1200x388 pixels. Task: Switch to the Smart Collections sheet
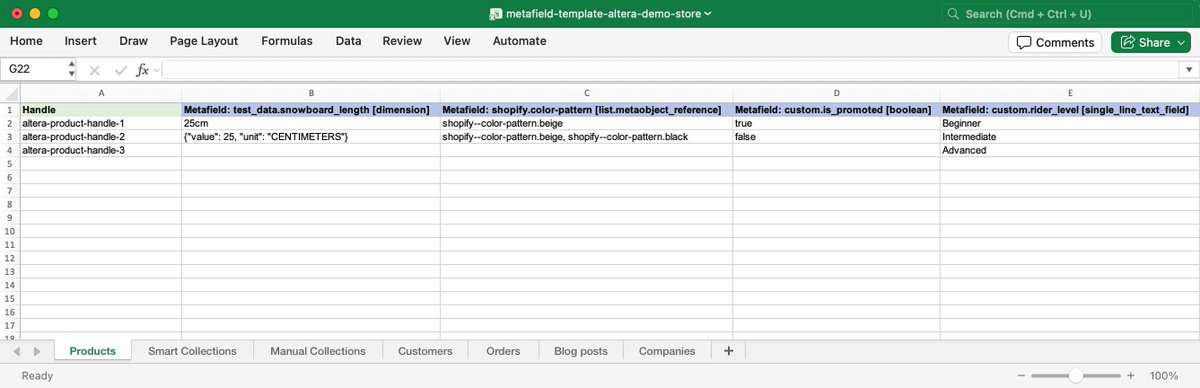[192, 351]
